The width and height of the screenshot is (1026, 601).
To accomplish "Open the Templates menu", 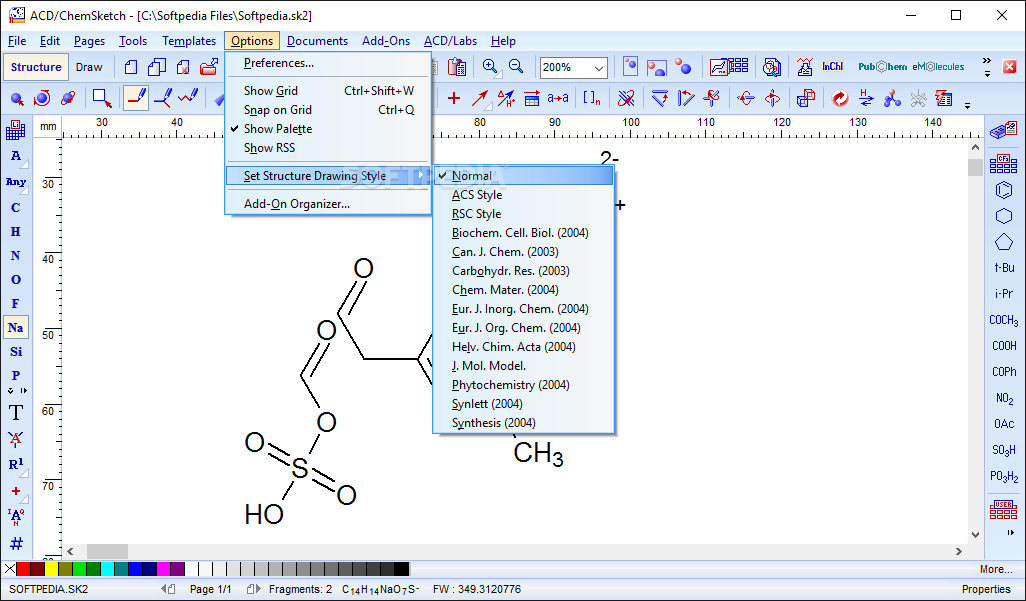I will pos(189,41).
